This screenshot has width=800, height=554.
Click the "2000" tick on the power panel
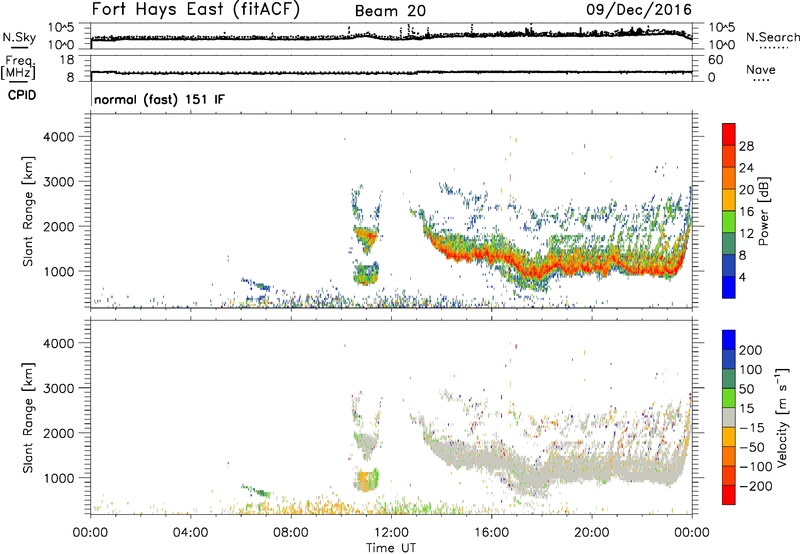(58, 226)
